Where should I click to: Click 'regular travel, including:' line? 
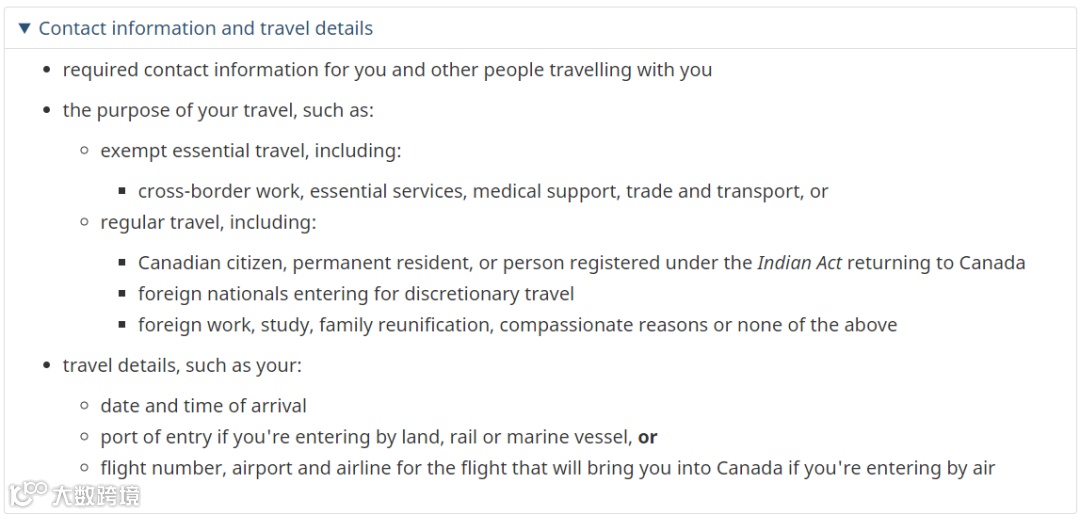[x=208, y=222]
